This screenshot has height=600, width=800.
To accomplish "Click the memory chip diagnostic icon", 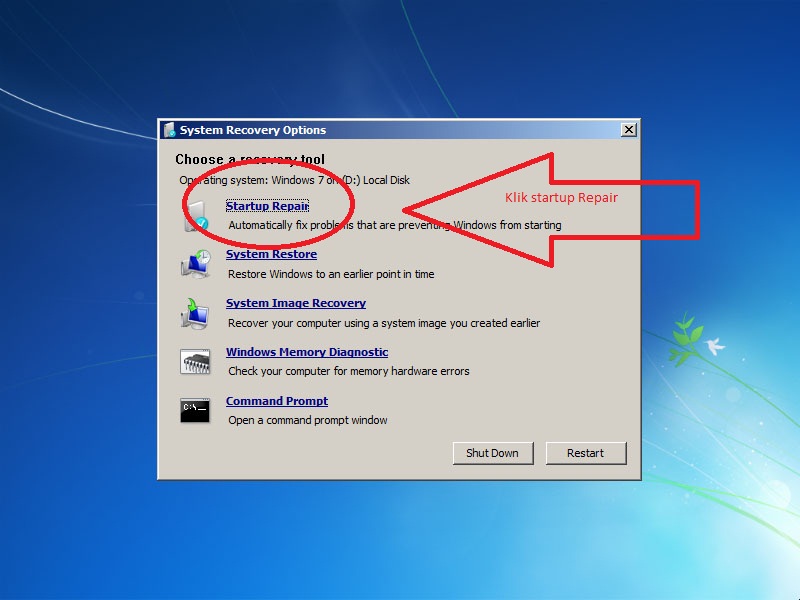I will click(195, 362).
